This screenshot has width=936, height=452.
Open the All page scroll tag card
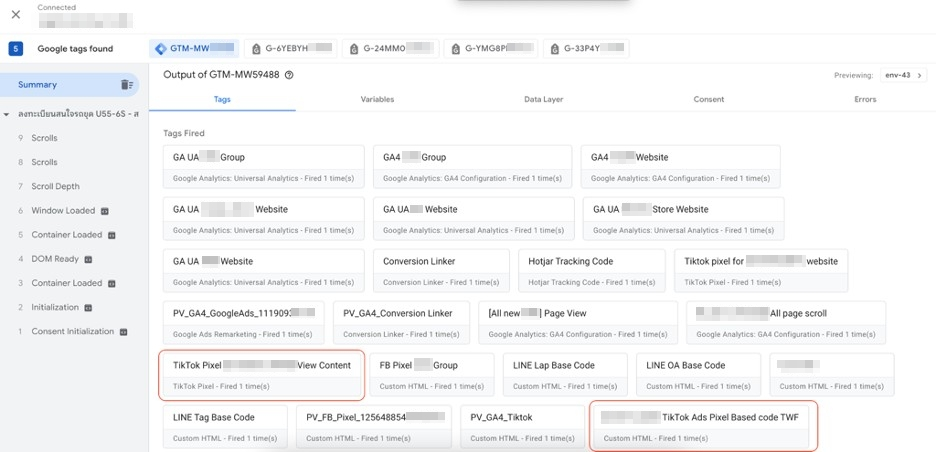pyautogui.click(x=786, y=322)
